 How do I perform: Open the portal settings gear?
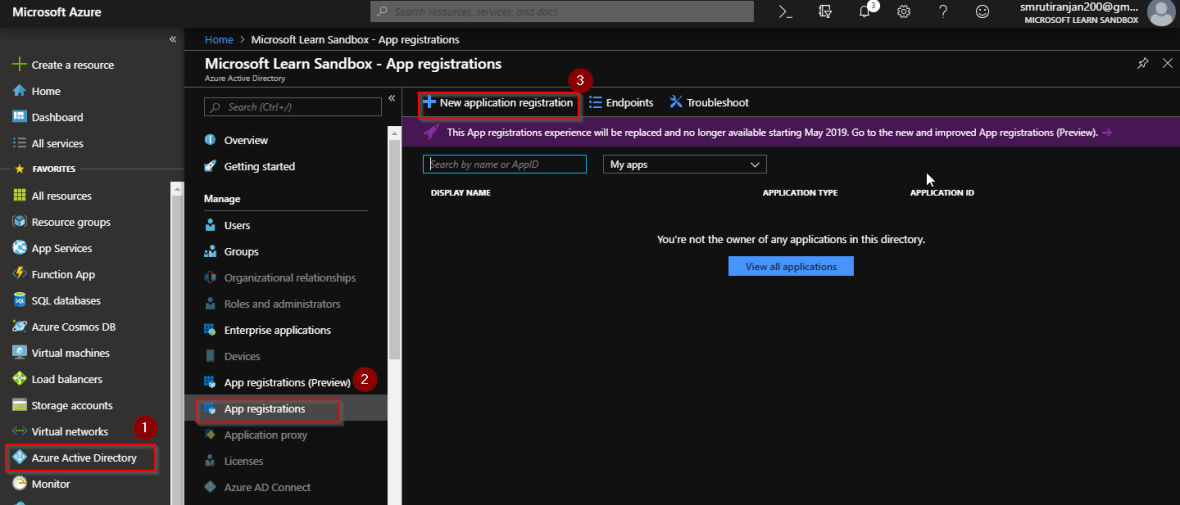pos(904,11)
